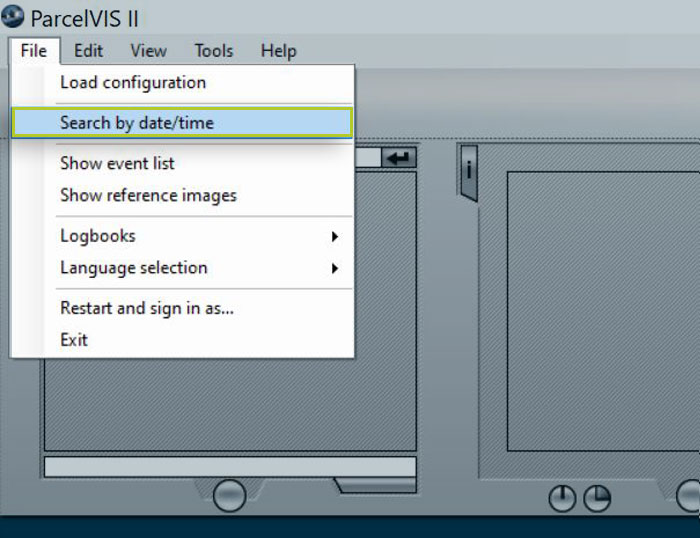Choose Restart and sign in as...
The height and width of the screenshot is (538, 700).
point(182,309)
